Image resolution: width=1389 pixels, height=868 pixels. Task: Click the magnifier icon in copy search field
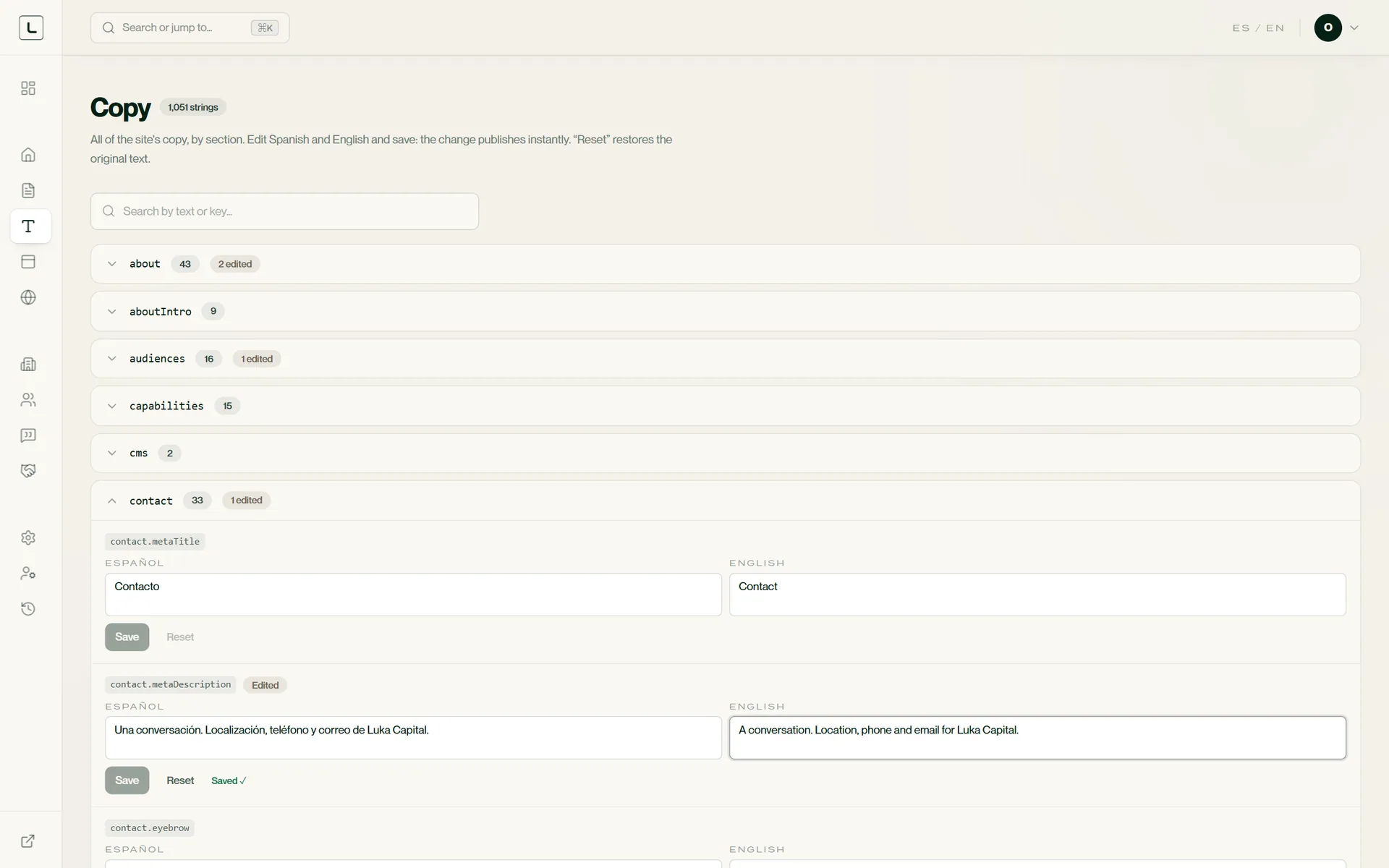coord(109,211)
